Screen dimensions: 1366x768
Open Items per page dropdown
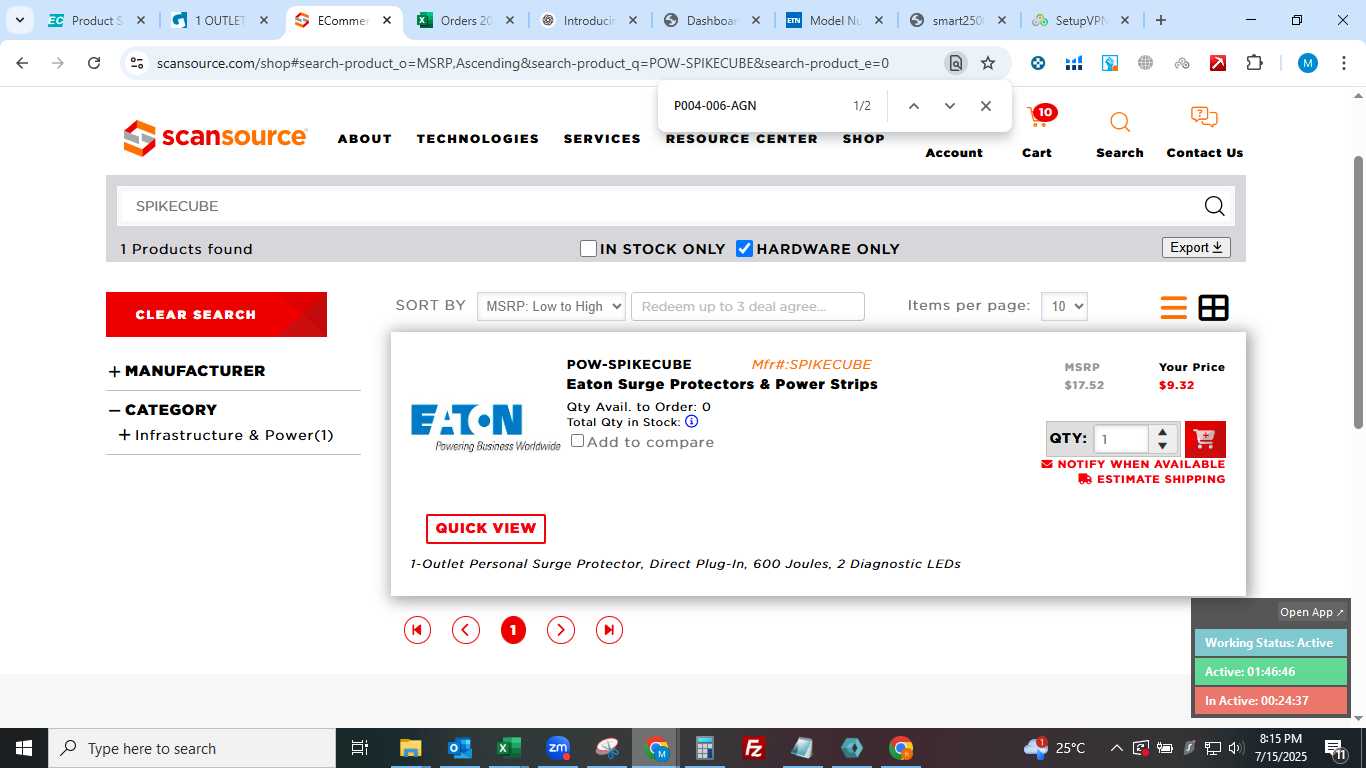click(1064, 307)
